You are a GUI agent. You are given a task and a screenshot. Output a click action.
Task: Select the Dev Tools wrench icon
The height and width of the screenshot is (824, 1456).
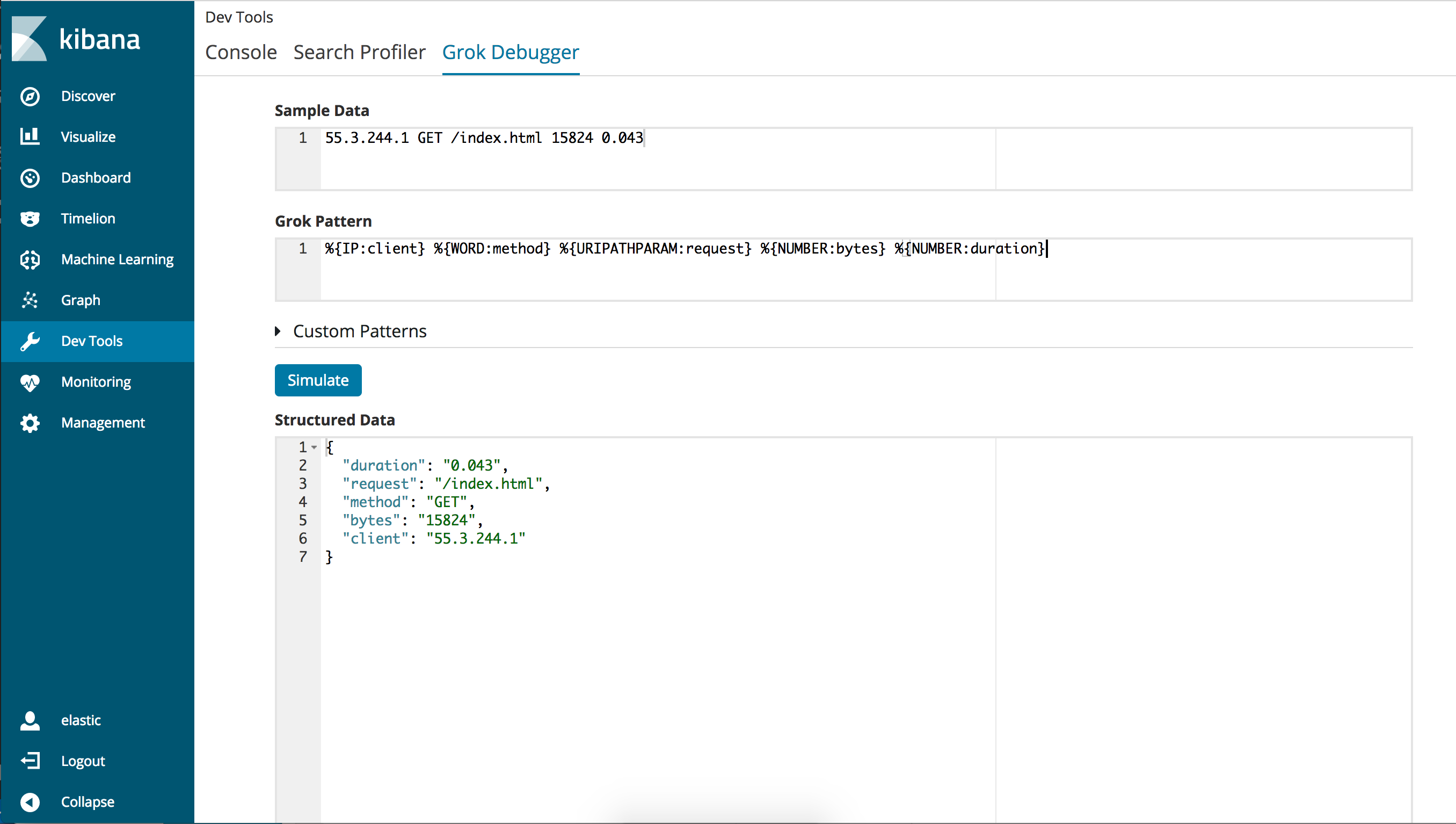[x=30, y=341]
